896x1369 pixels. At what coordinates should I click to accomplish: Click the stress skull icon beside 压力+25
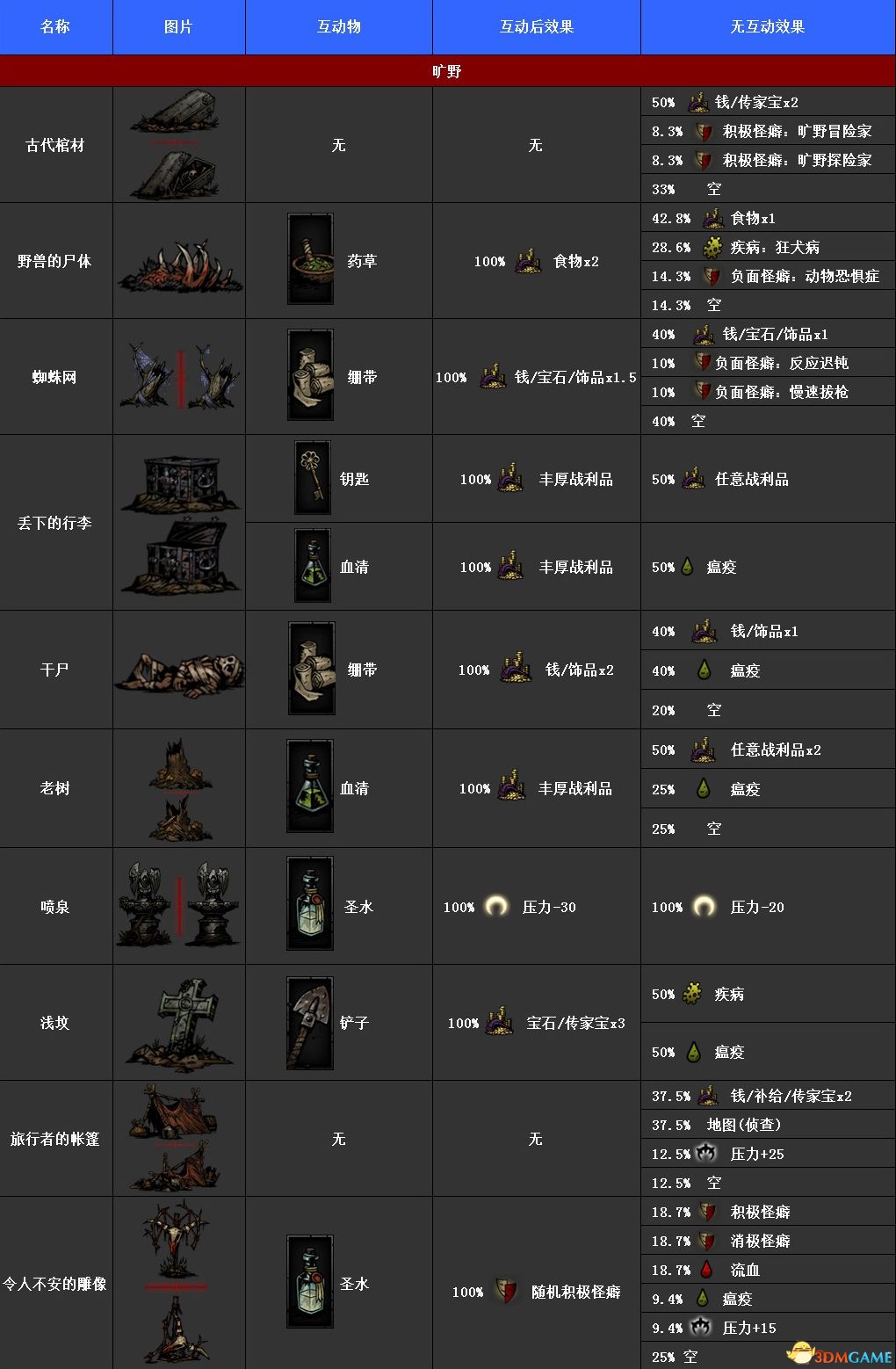click(x=706, y=1152)
